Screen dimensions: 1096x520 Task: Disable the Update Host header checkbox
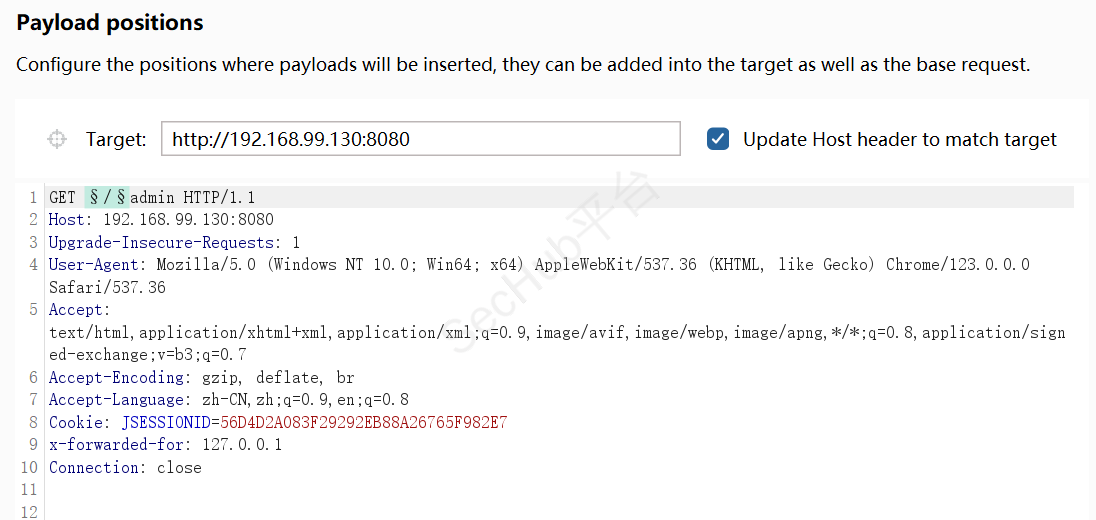[718, 139]
